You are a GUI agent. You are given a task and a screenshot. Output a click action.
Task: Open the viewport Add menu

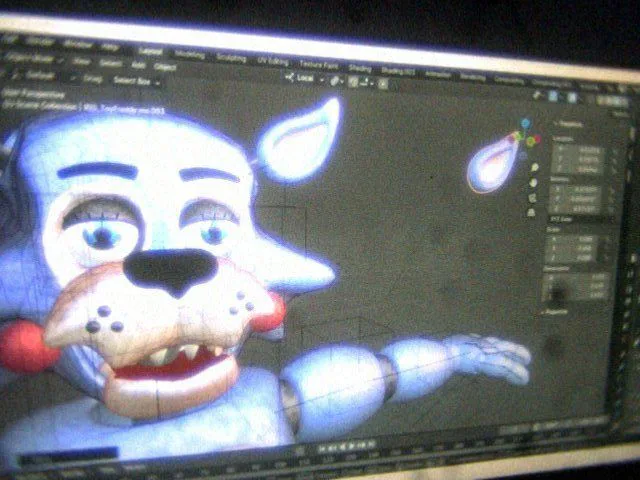pyautogui.click(x=138, y=65)
